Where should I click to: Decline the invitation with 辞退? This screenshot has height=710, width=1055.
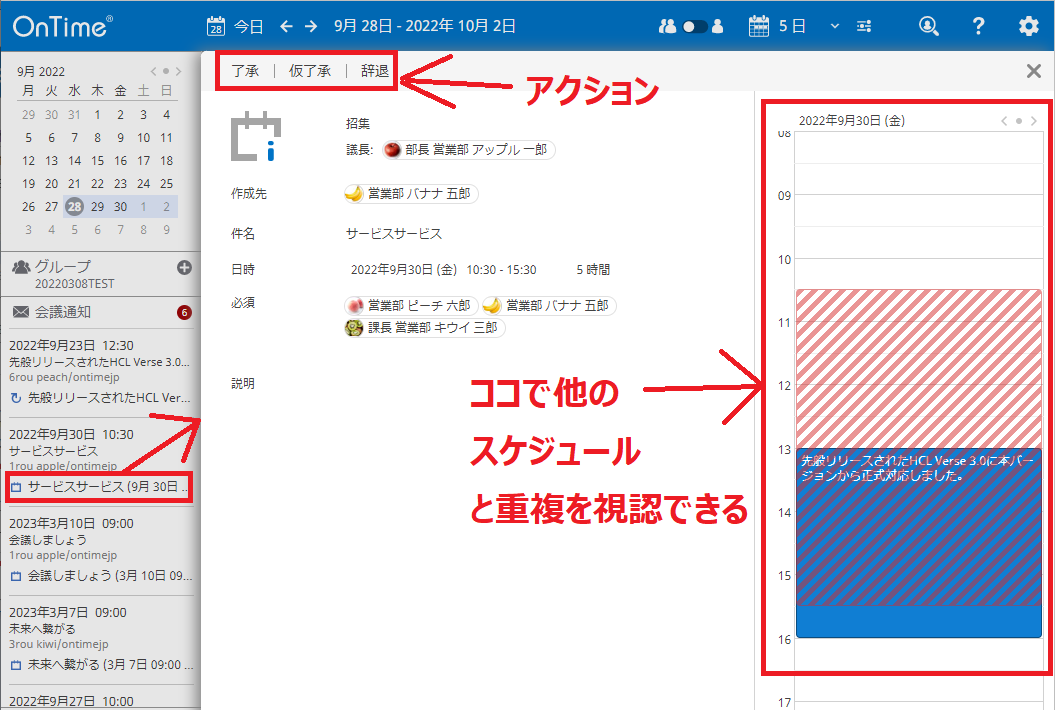[375, 71]
